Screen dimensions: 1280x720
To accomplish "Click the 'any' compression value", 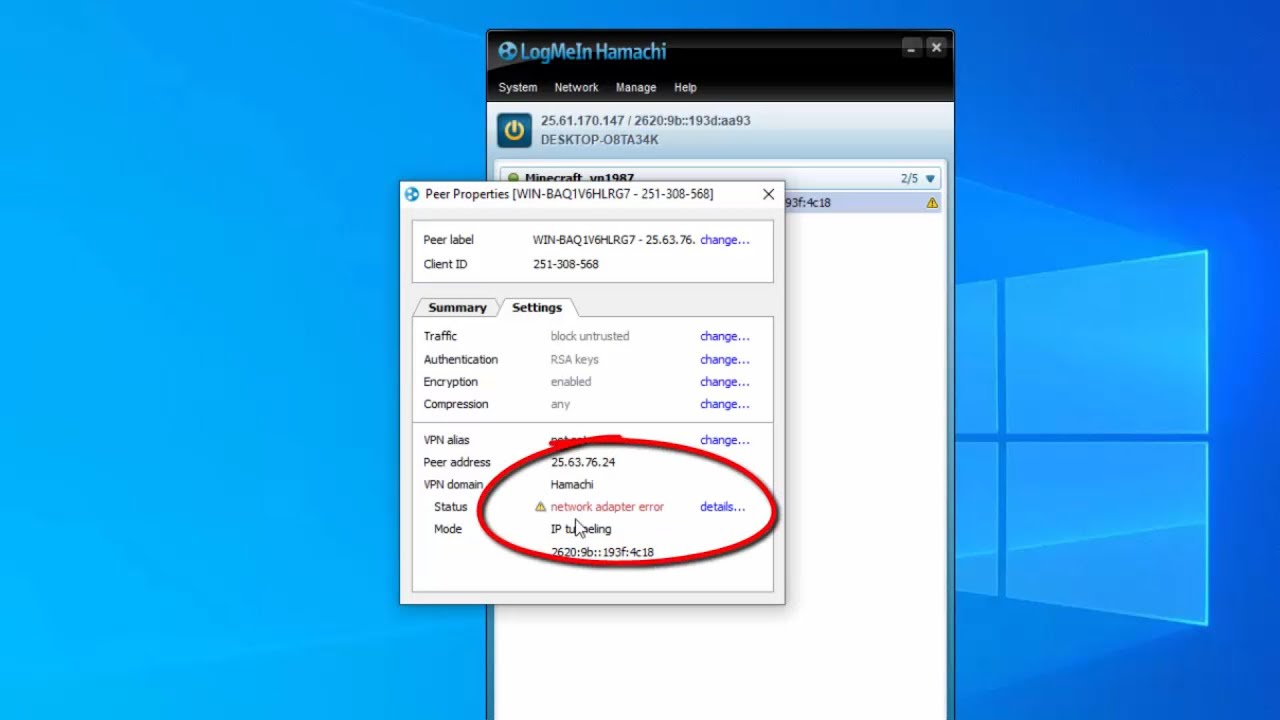I will coord(560,405).
